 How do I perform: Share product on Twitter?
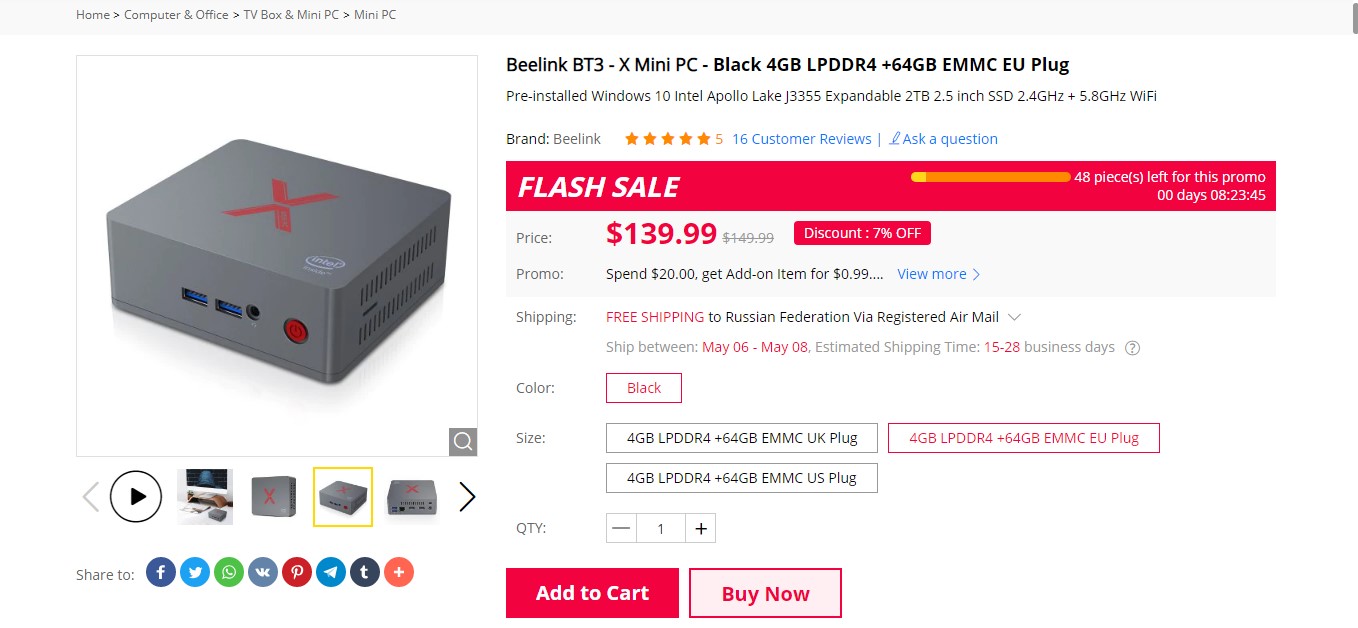(195, 572)
